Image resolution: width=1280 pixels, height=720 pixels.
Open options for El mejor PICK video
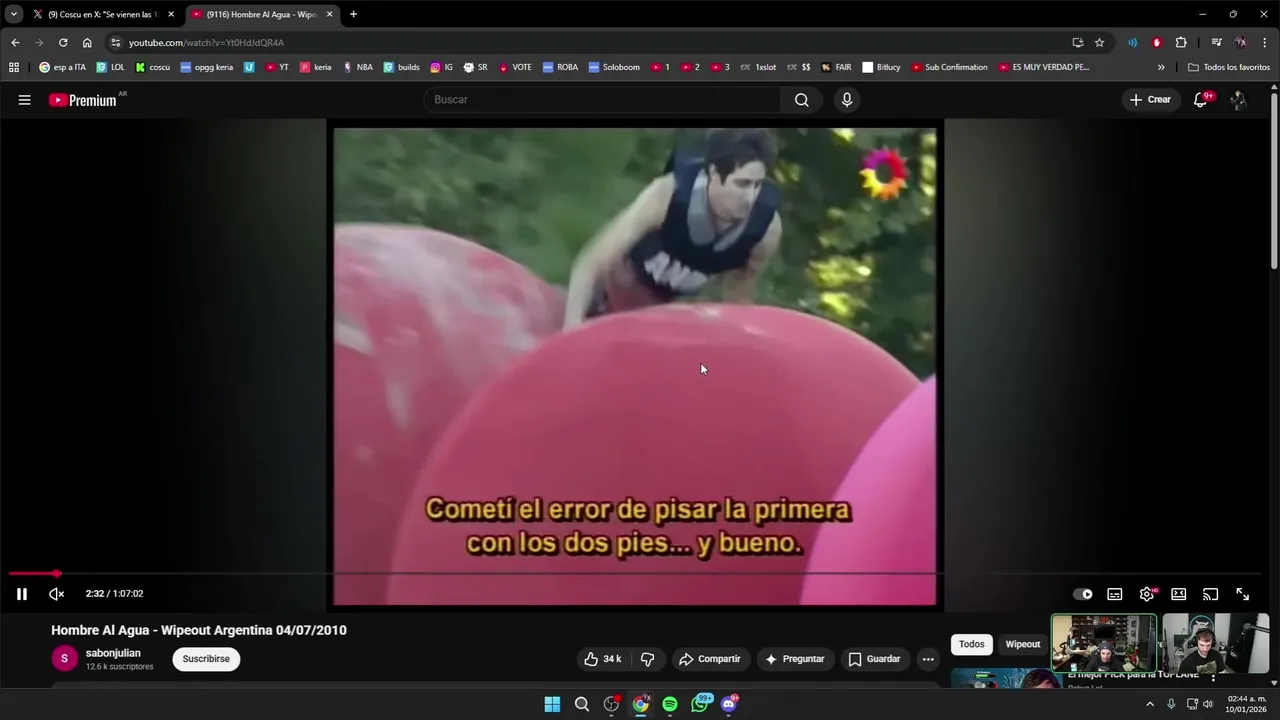click(x=1213, y=677)
